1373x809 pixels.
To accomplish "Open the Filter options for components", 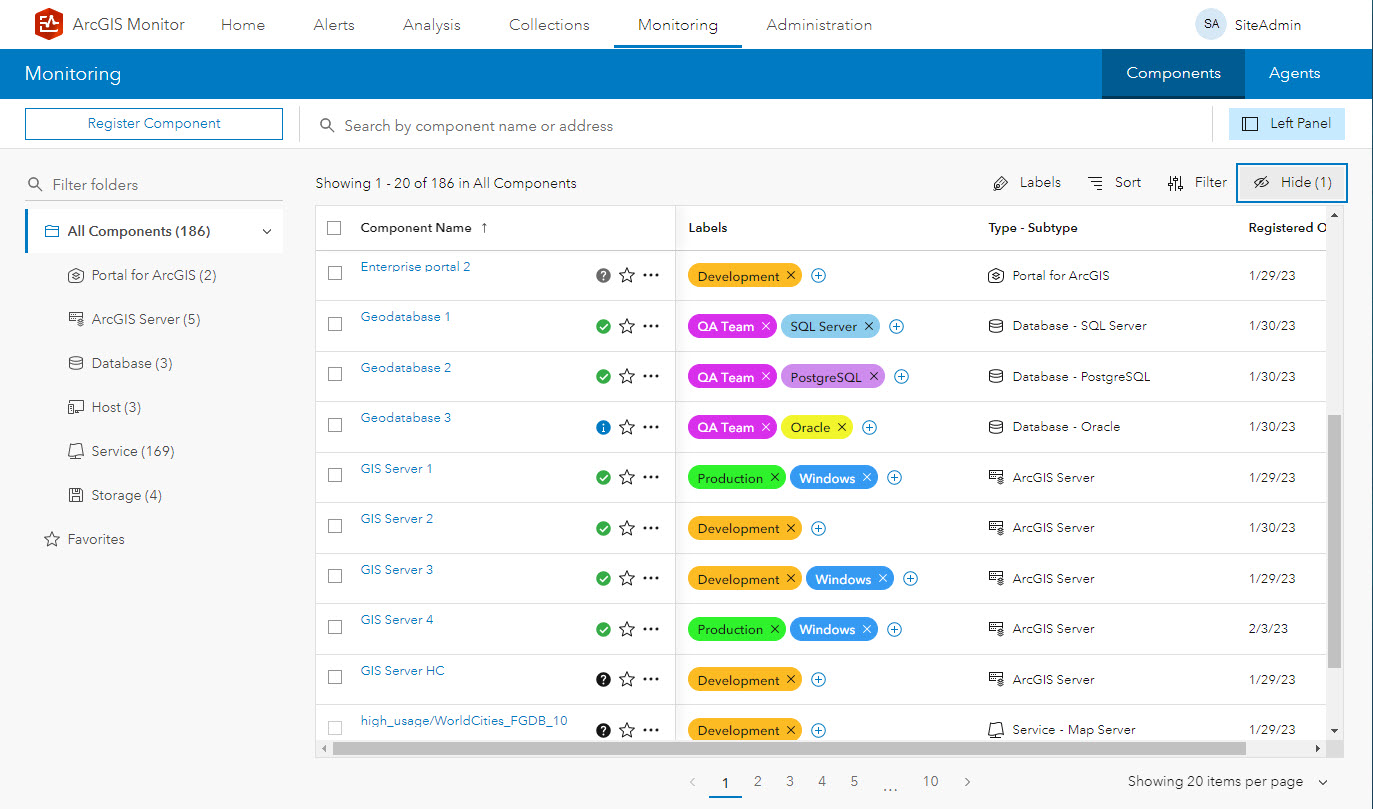I will pyautogui.click(x=1196, y=182).
